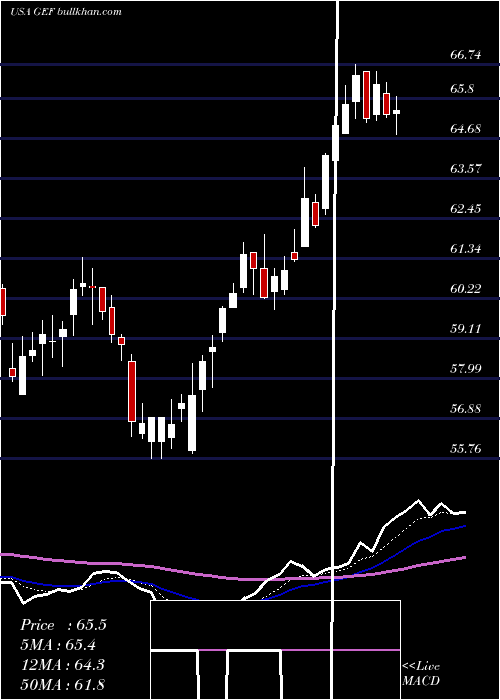
Task: Click the 65.8 price level label
Action: [x=462, y=89]
